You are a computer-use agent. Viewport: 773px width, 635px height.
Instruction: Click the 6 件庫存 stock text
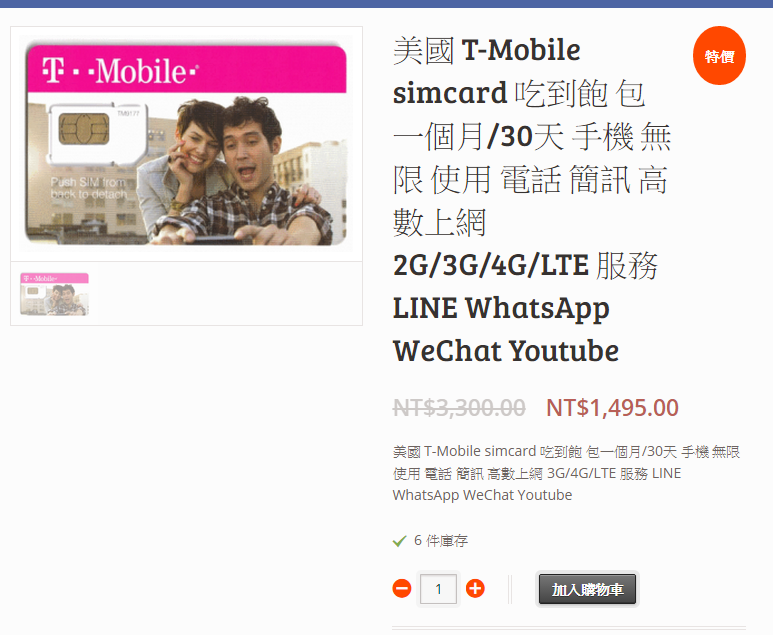click(441, 541)
